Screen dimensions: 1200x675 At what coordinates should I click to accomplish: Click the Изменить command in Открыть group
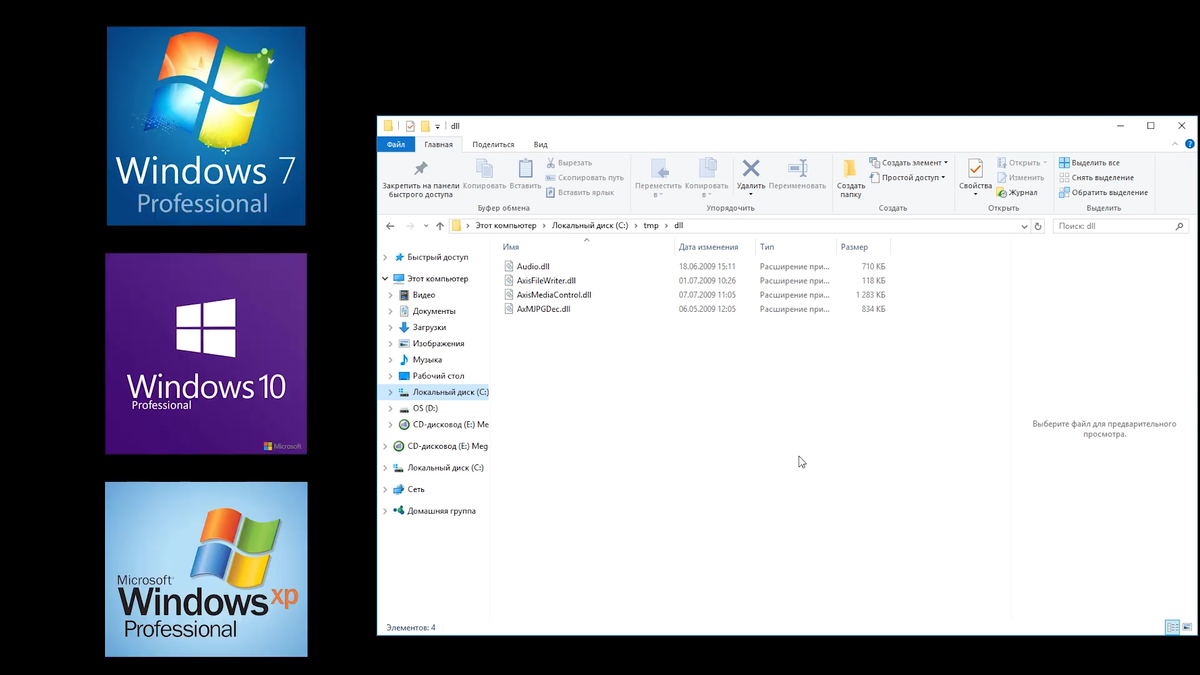tap(1020, 177)
